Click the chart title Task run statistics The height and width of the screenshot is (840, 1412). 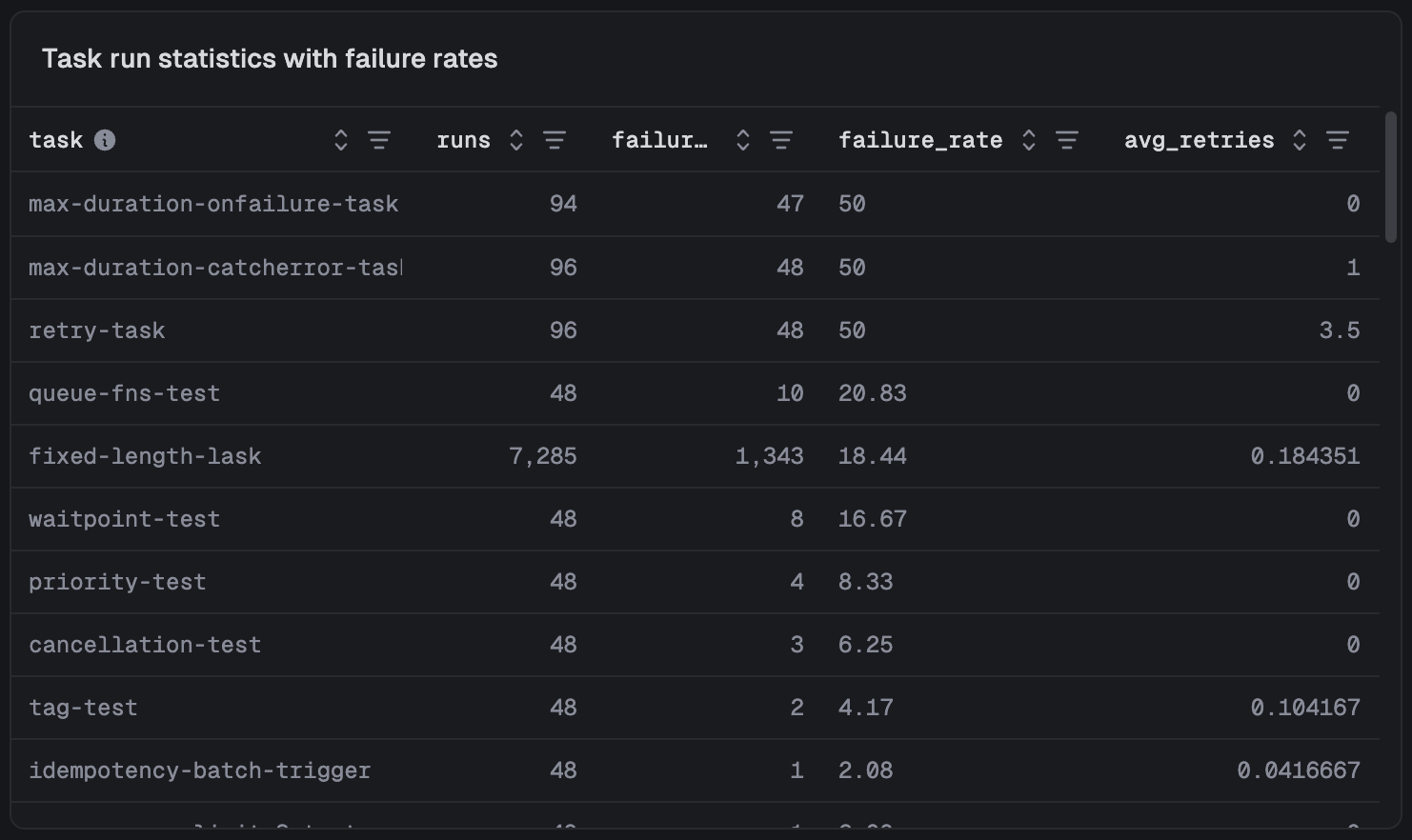270,58
